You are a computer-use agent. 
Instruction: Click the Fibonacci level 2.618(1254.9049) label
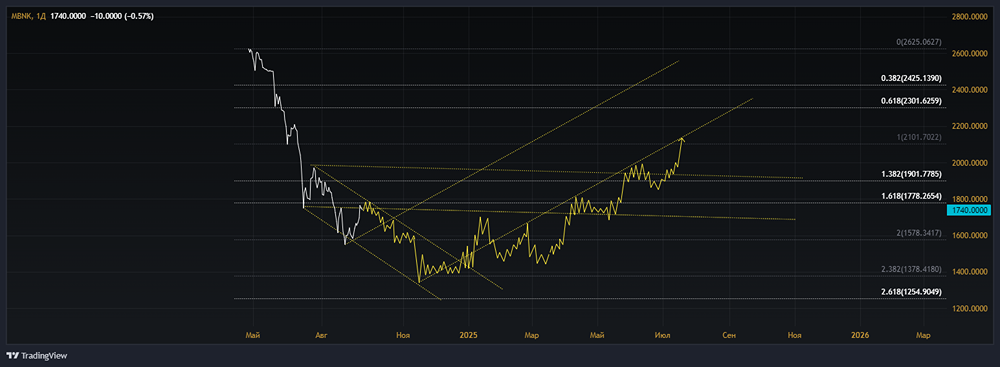(911, 291)
